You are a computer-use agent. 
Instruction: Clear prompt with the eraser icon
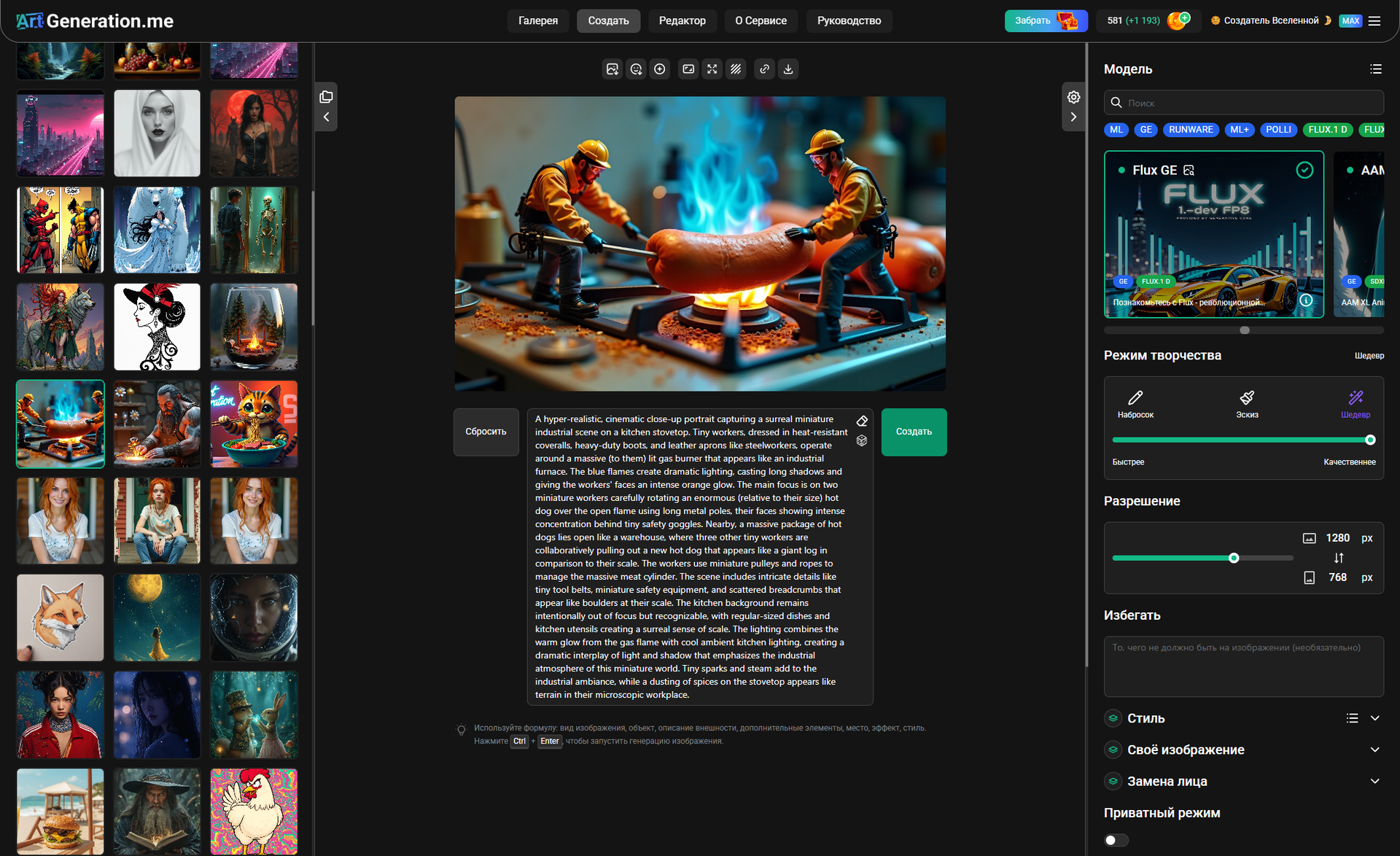pos(862,421)
